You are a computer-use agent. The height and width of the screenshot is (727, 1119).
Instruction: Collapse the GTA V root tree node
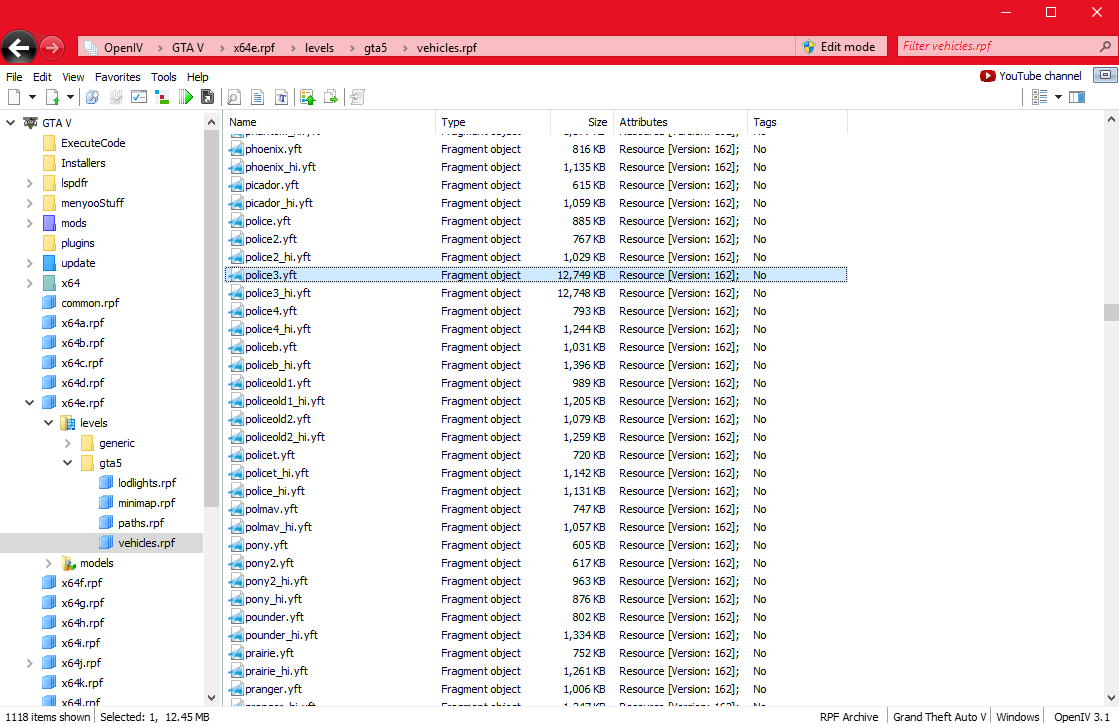(x=11, y=123)
